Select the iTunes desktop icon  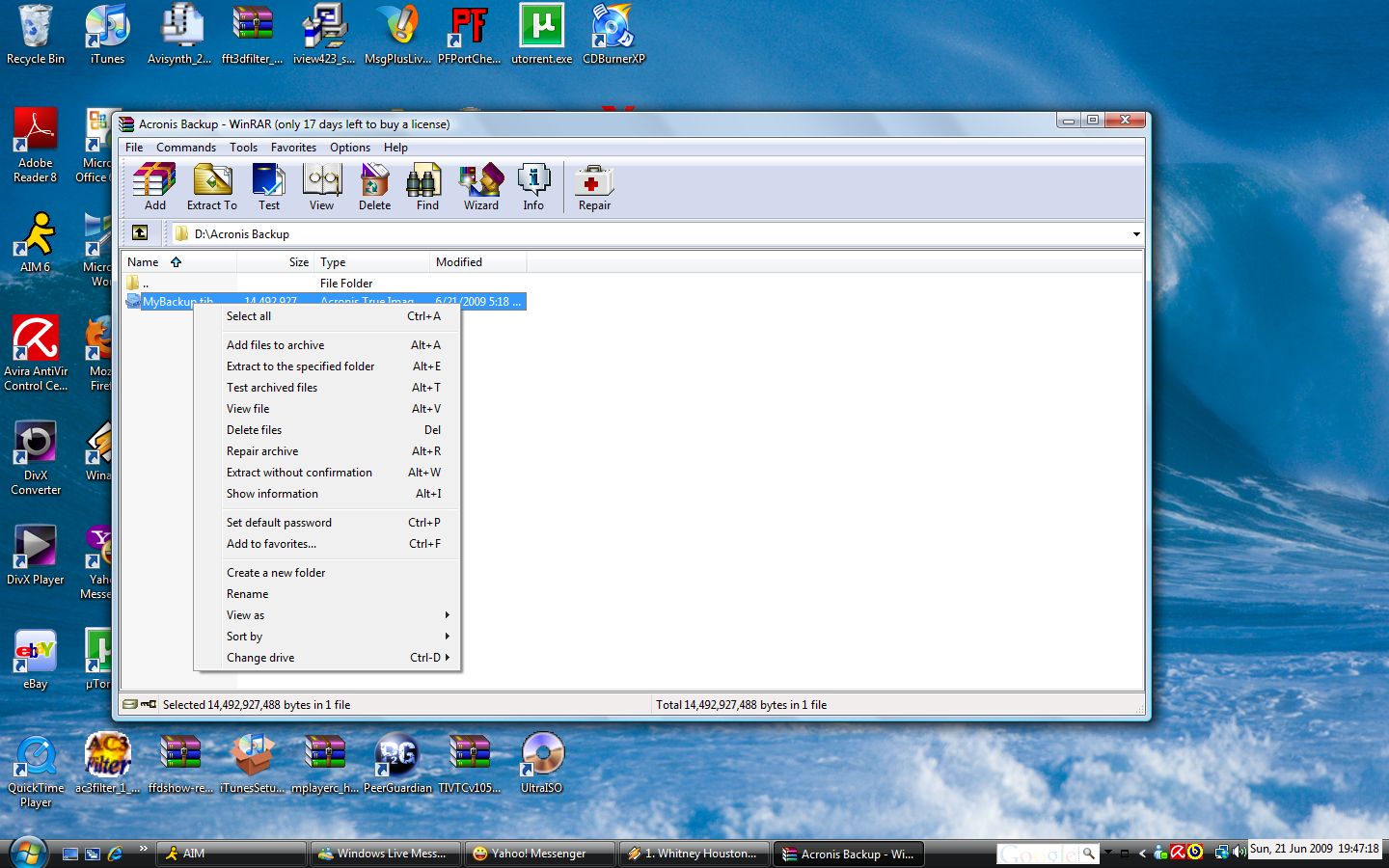[107, 35]
